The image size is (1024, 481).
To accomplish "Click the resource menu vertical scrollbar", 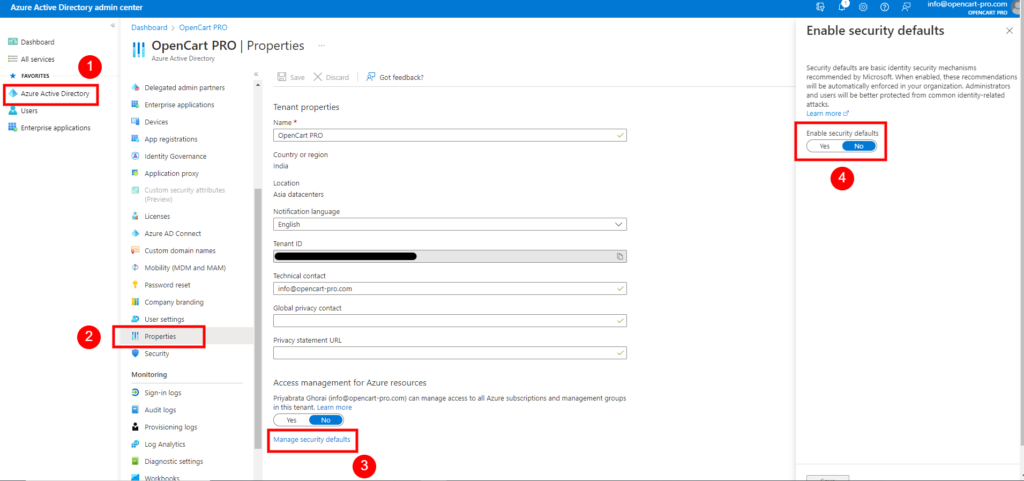I will pos(257,318).
